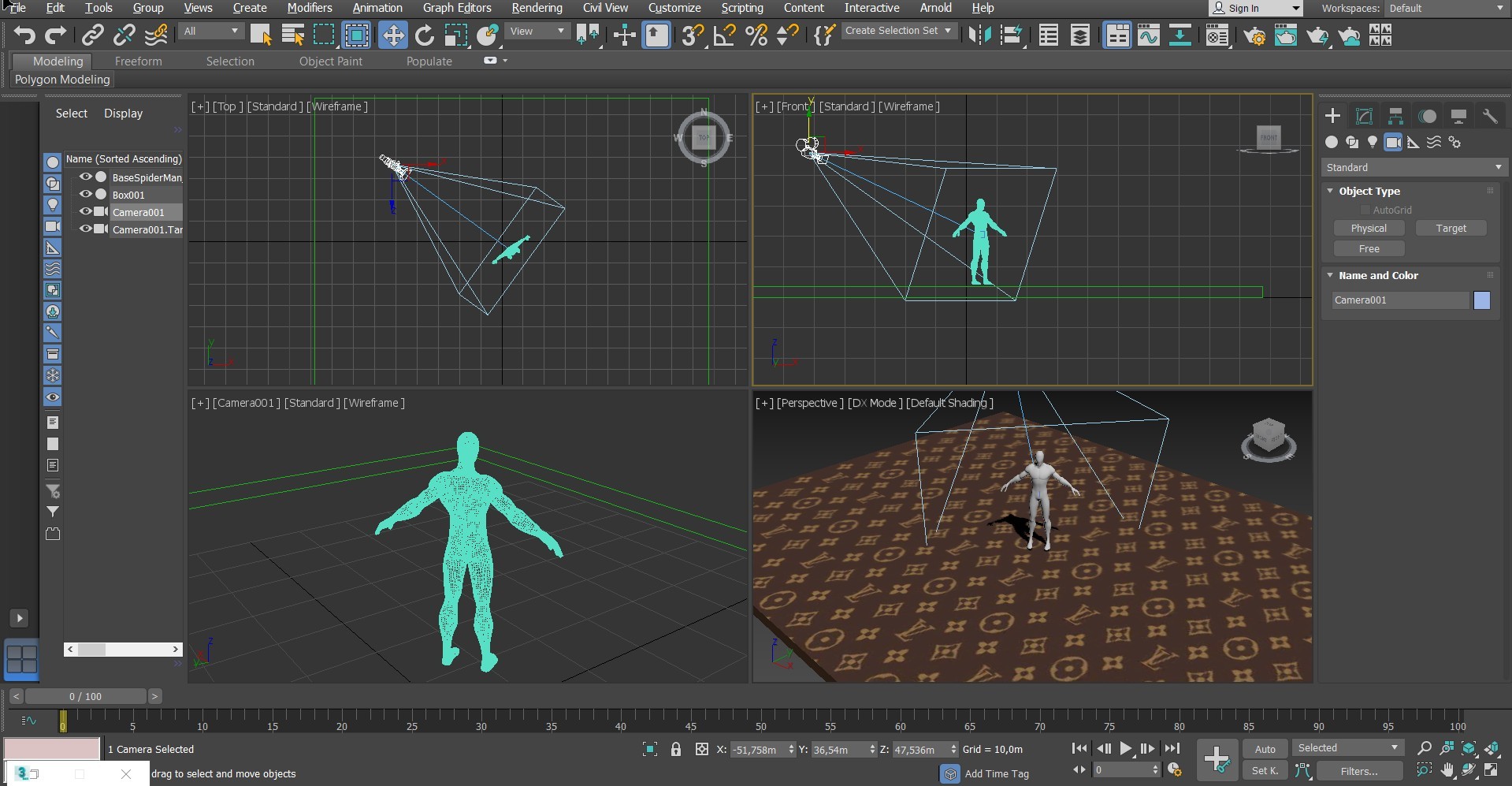Screen dimensions: 1512x786
Task: Toggle the 3D Snaps icon
Action: (693, 35)
